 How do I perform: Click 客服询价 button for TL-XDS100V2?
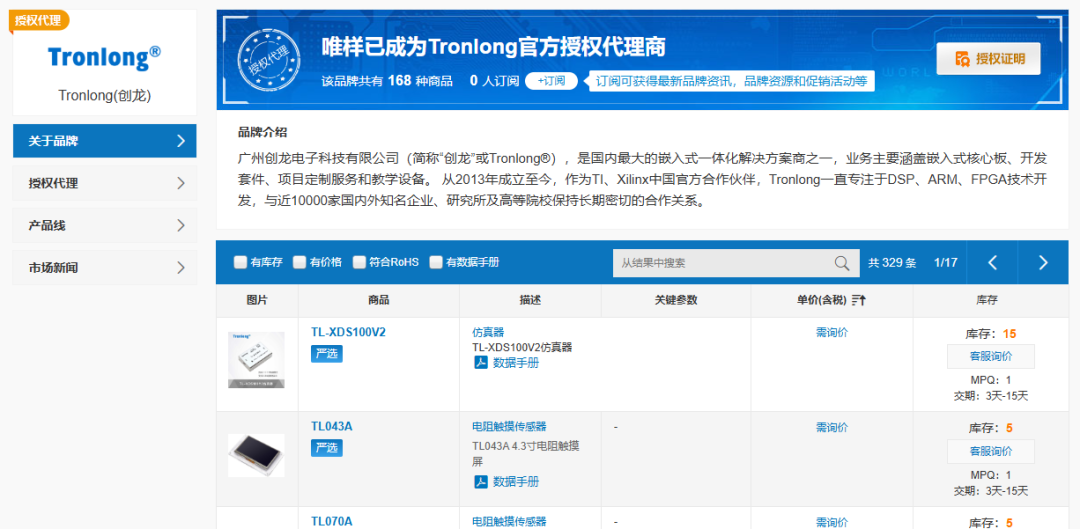tap(990, 357)
